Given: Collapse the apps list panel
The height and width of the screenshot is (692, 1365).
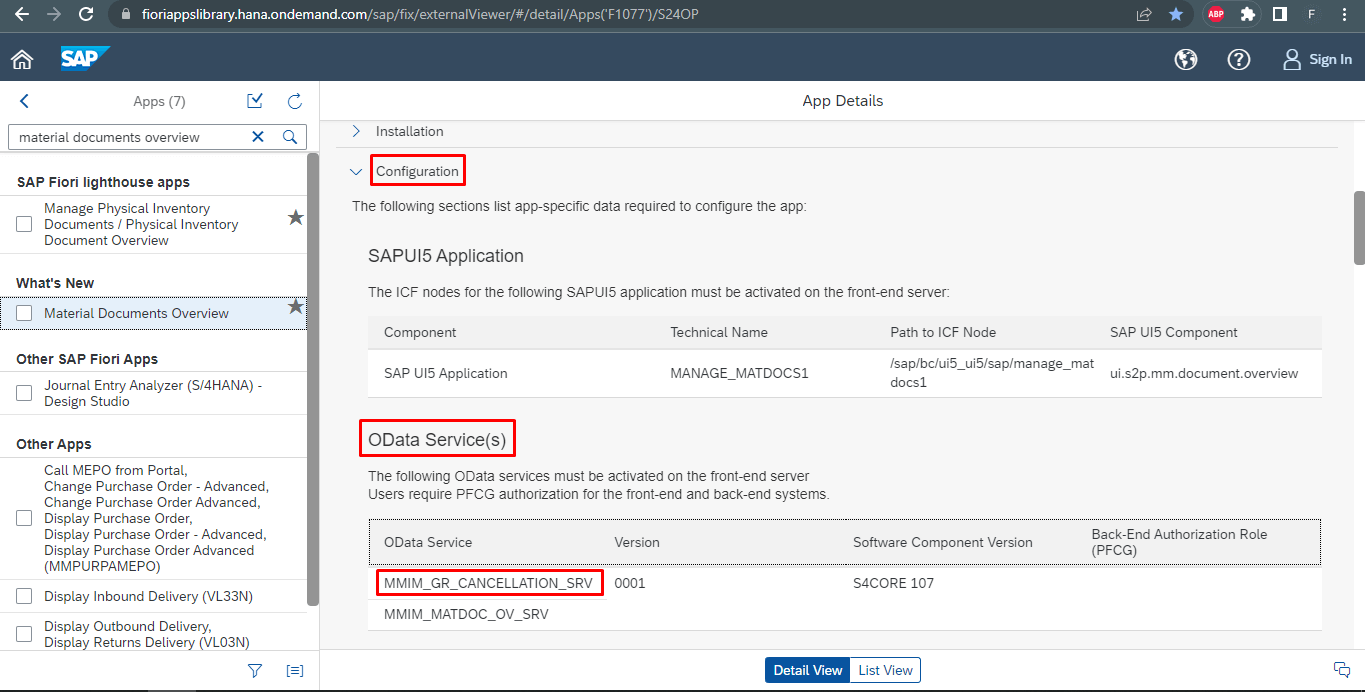Looking at the screenshot, I should 22,101.
